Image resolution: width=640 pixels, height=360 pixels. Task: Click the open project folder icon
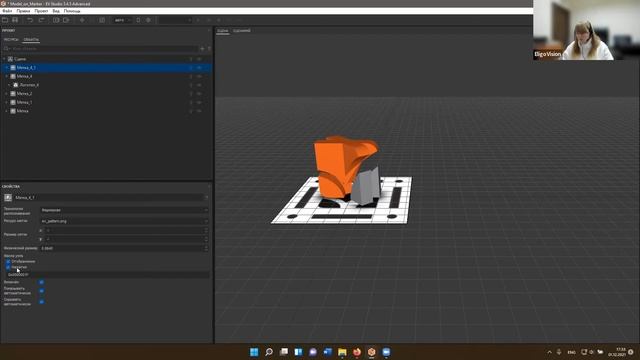click(x=5, y=20)
